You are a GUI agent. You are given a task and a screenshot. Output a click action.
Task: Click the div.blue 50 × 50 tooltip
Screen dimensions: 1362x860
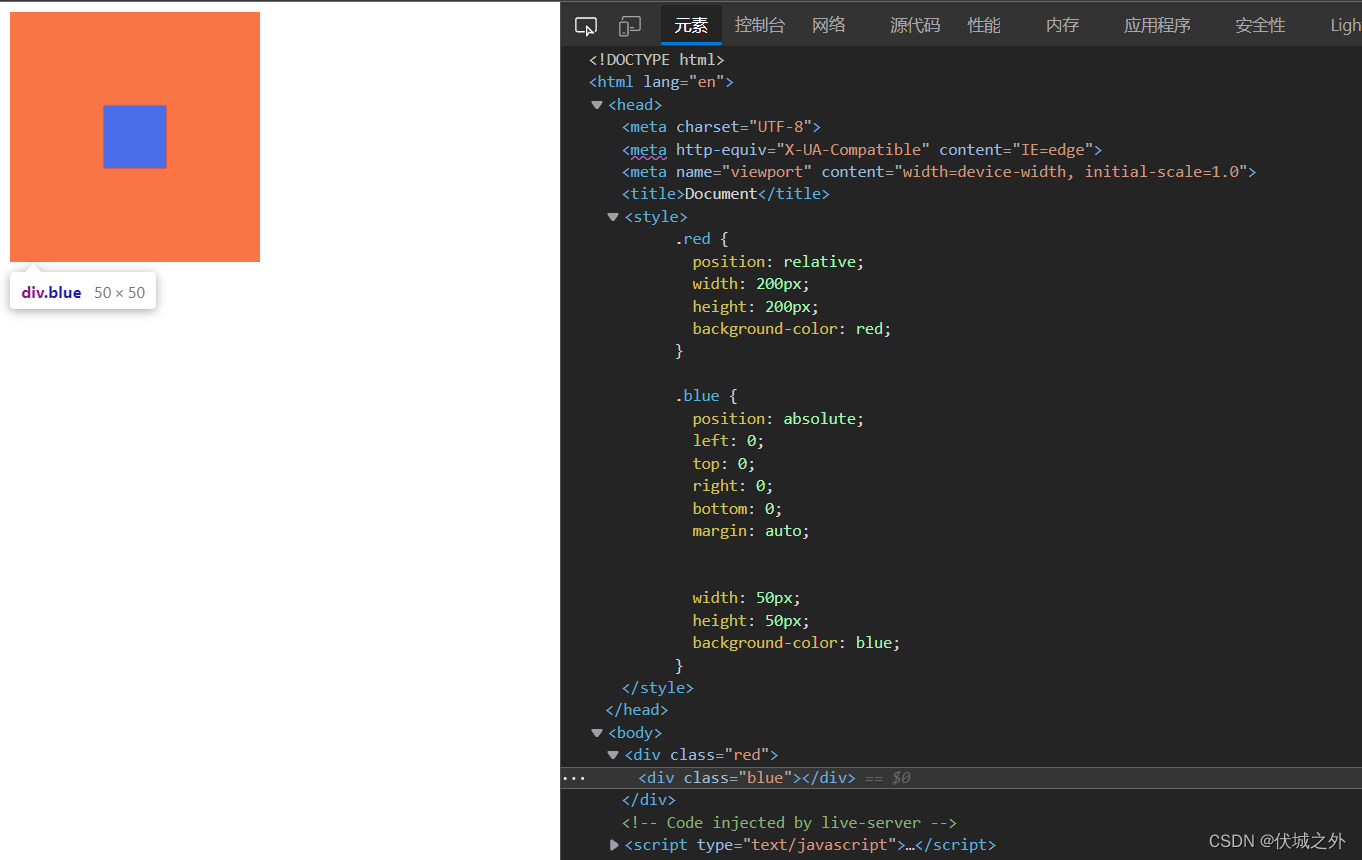tap(83, 292)
